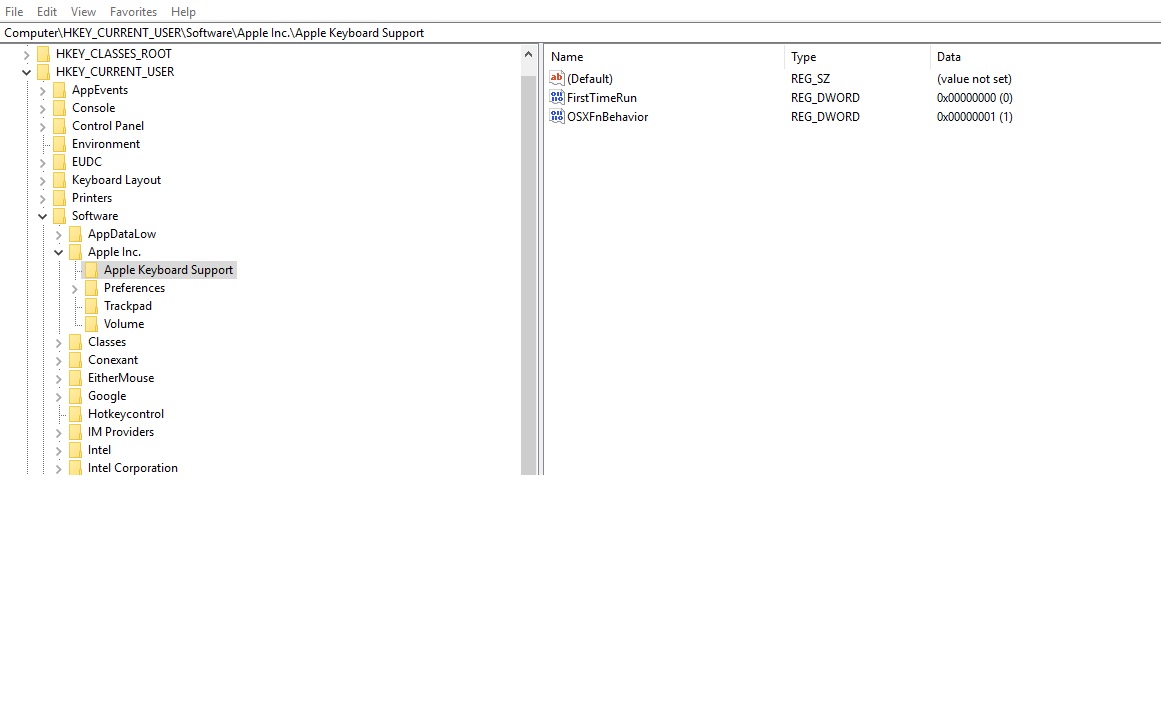The height and width of the screenshot is (720, 1161).
Task: Click the Console folder icon
Action: click(59, 107)
